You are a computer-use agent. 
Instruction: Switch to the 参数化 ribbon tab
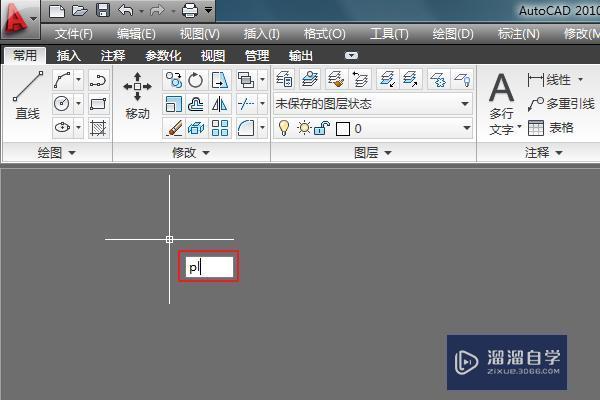(x=163, y=56)
